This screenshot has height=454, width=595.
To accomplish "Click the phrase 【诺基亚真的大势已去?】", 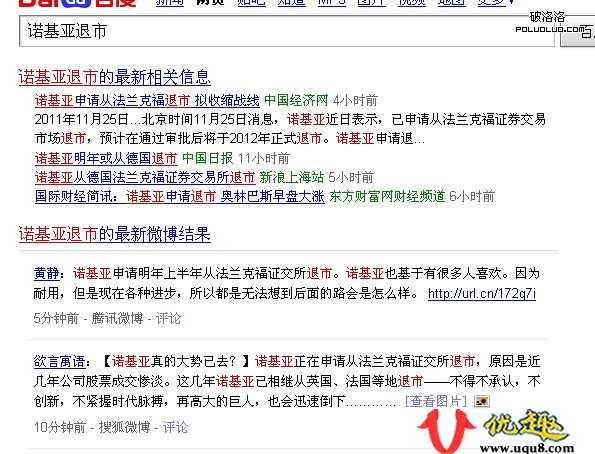I will tap(176, 361).
